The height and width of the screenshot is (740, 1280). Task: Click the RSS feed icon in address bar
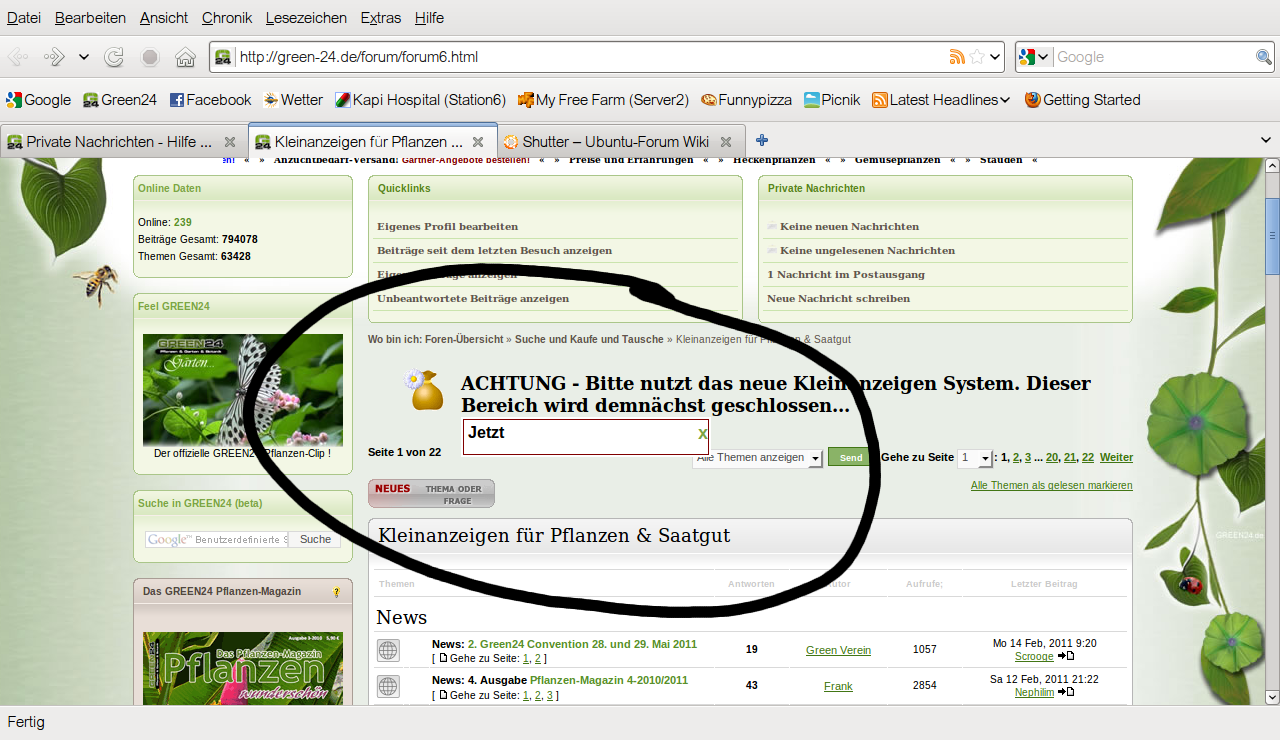(957, 57)
